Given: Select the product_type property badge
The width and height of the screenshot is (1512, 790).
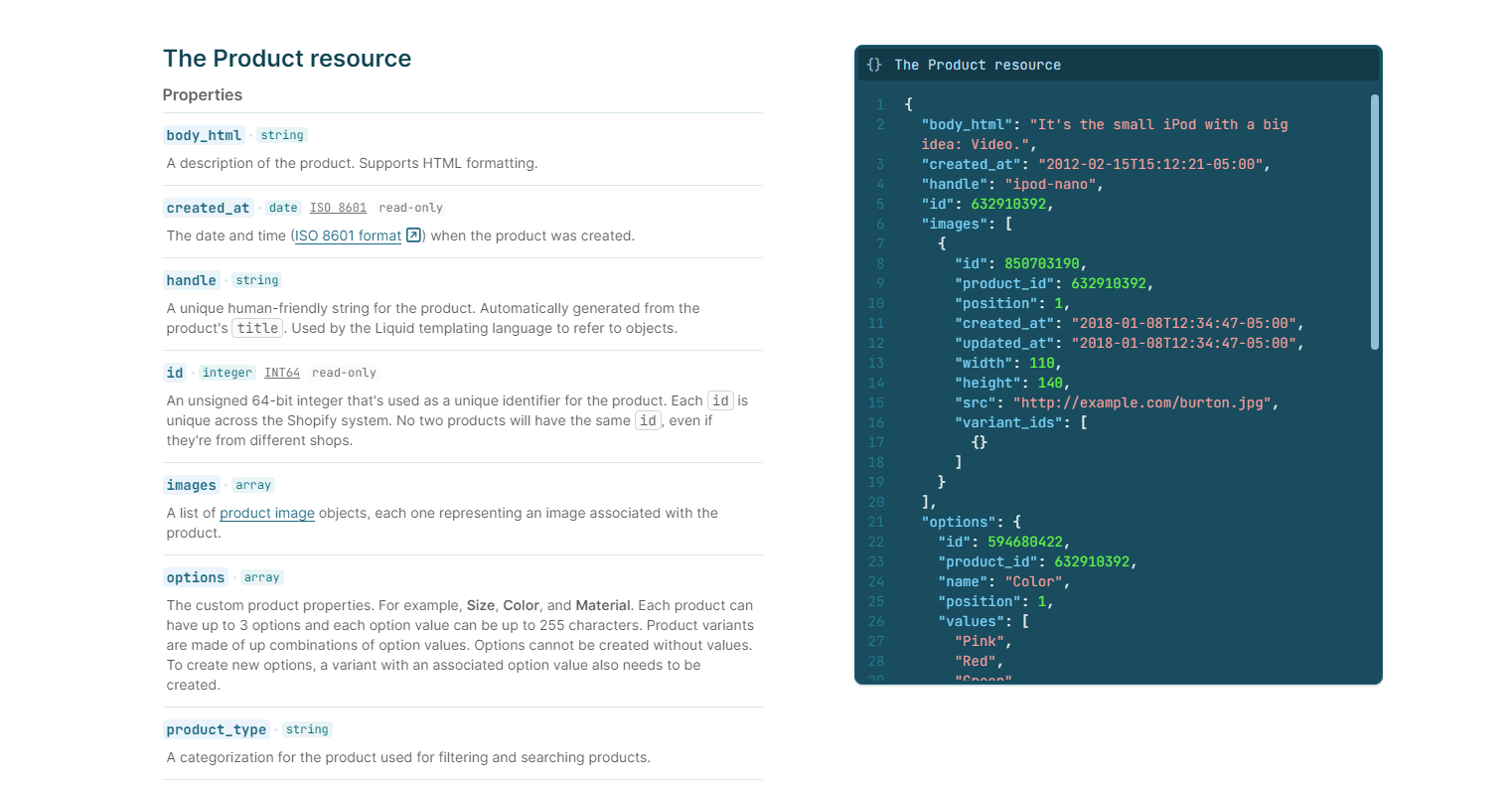Looking at the screenshot, I should click(x=216, y=729).
